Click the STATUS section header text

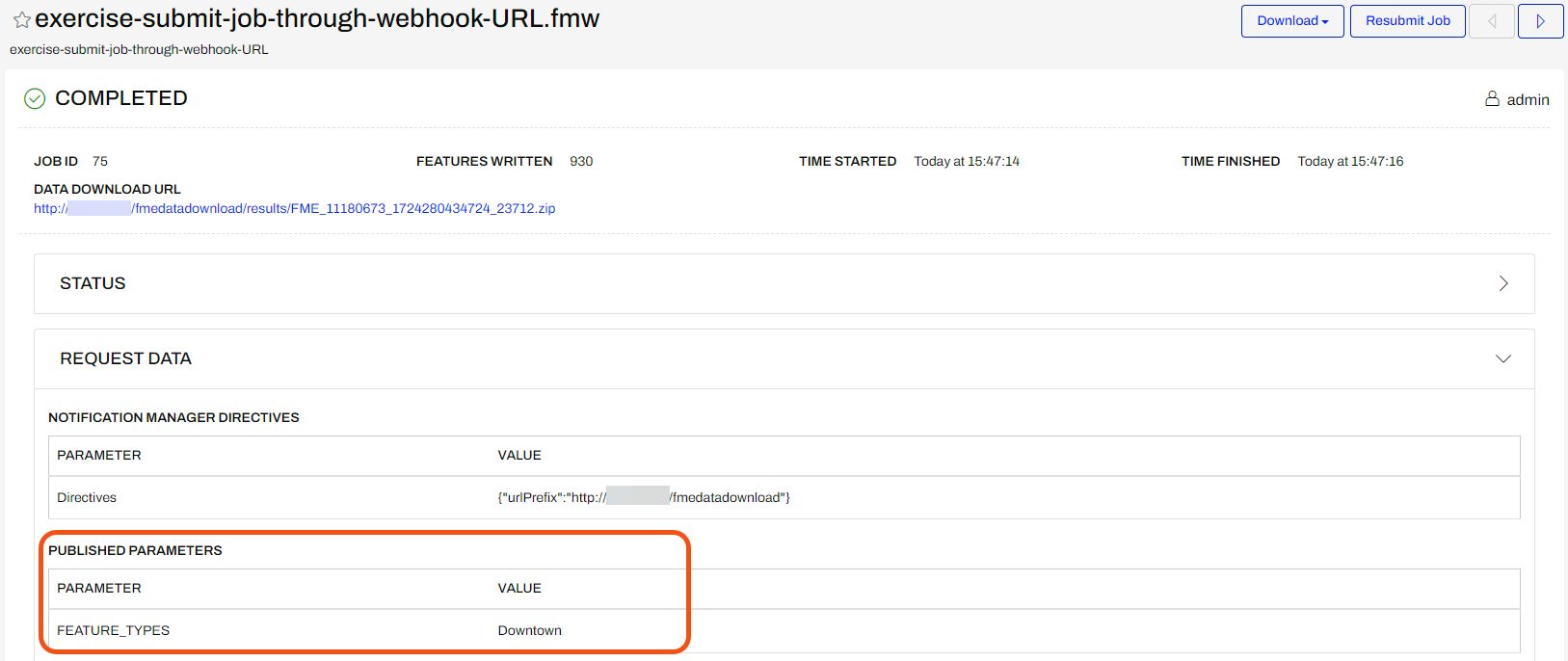[x=93, y=283]
